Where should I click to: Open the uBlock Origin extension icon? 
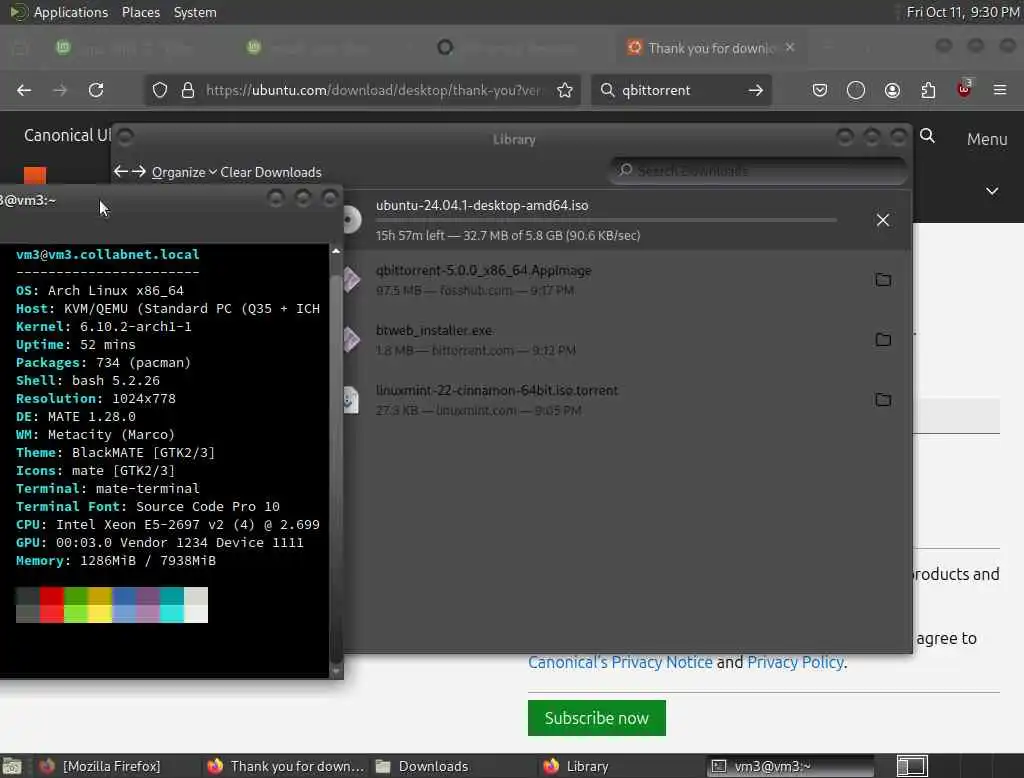coord(965,89)
